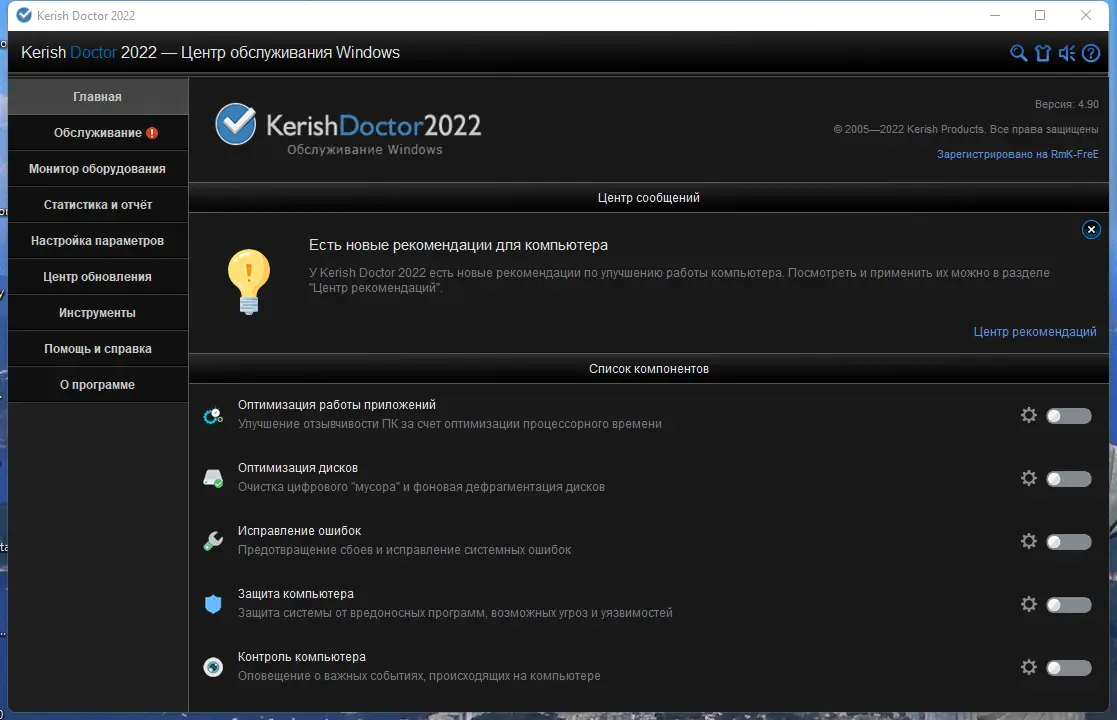This screenshot has height=720, width=1117.
Task: Click the Оптимизация работы приложений title
Action: [x=336, y=405]
